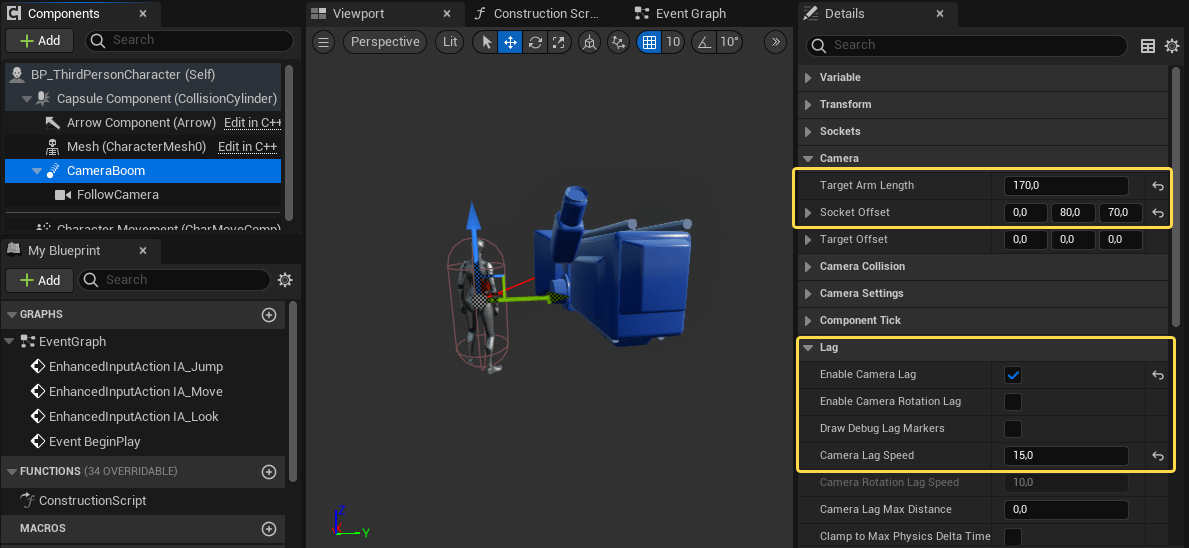Viewport: 1189px width, 548px height.
Task: Open the Perspective view mode dropdown
Action: (385, 42)
